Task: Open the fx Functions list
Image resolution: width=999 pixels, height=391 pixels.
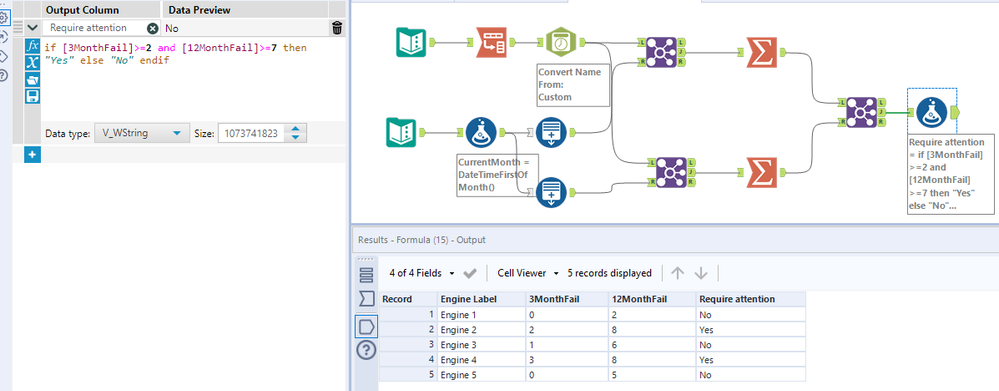Action: 32,46
